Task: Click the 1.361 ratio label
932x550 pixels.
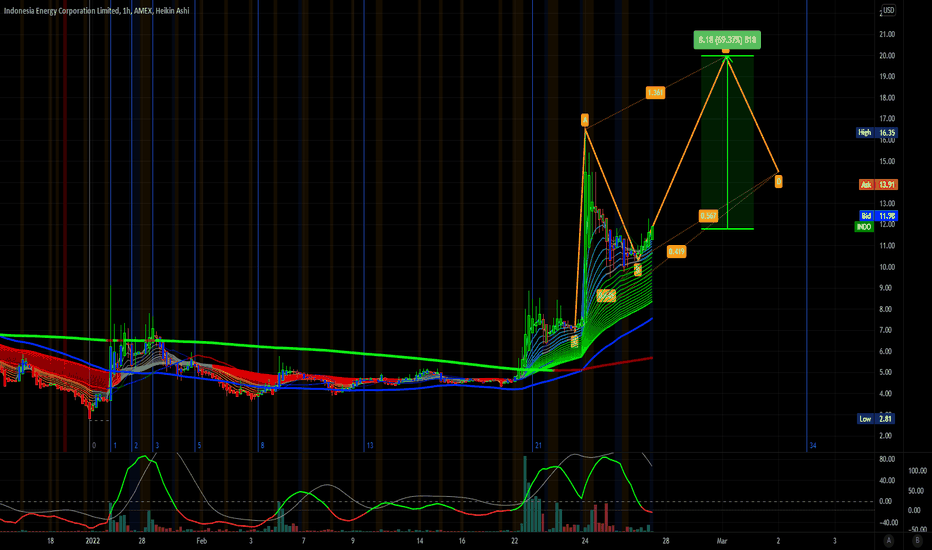Action: coord(655,93)
